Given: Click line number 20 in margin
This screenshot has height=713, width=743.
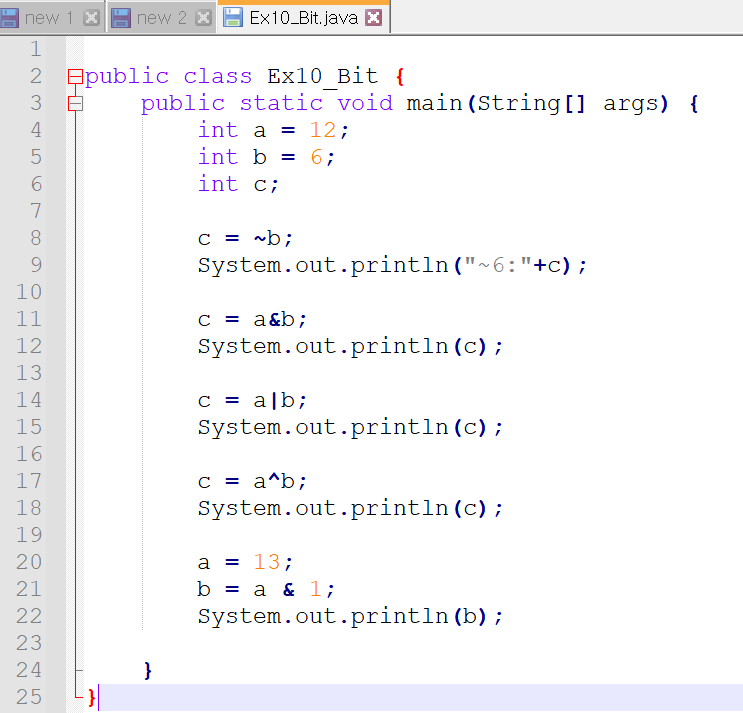Looking at the screenshot, I should coord(29,562).
